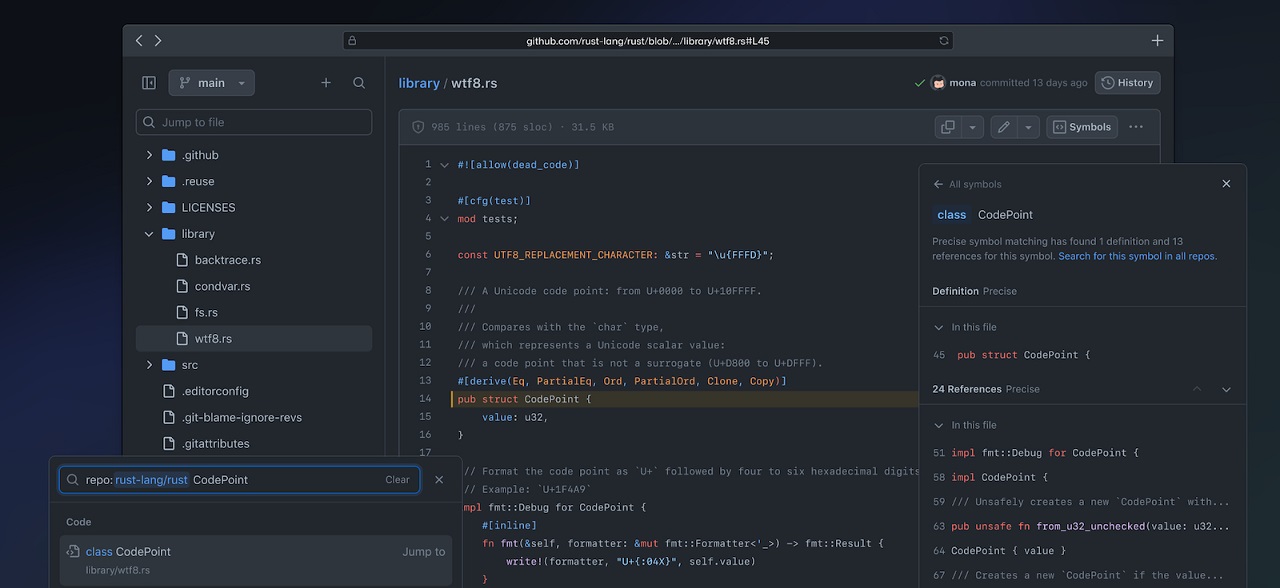Open the edit options dropdown arrow
This screenshot has width=1280, height=588.
click(x=1028, y=127)
